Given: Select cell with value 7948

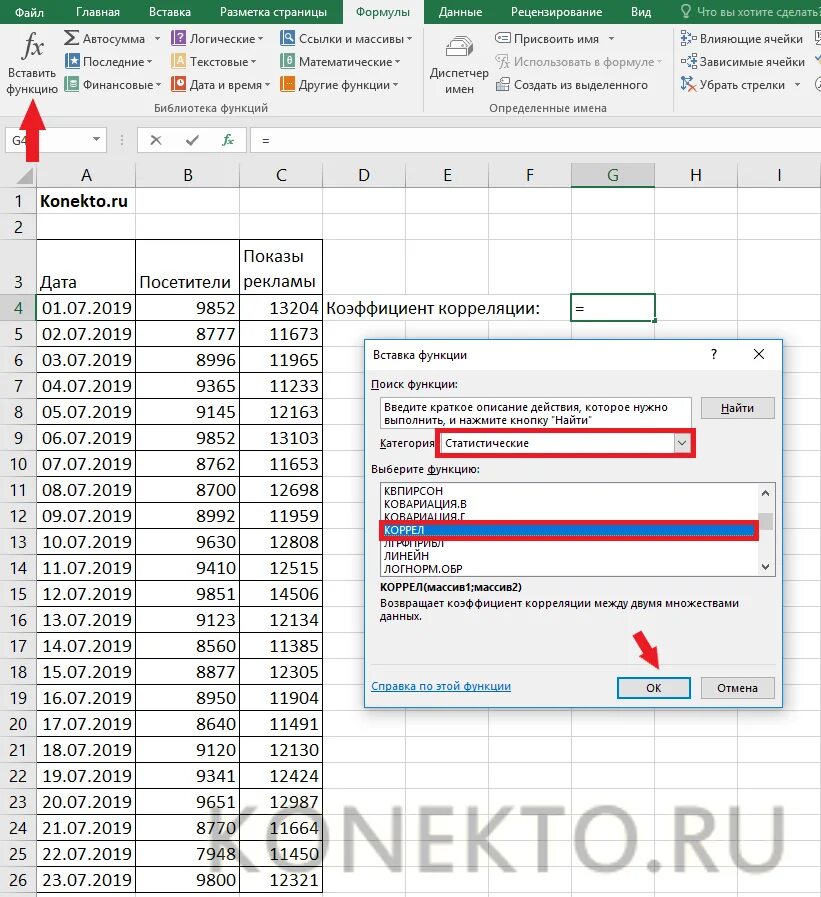Looking at the screenshot, I should coord(187,854).
